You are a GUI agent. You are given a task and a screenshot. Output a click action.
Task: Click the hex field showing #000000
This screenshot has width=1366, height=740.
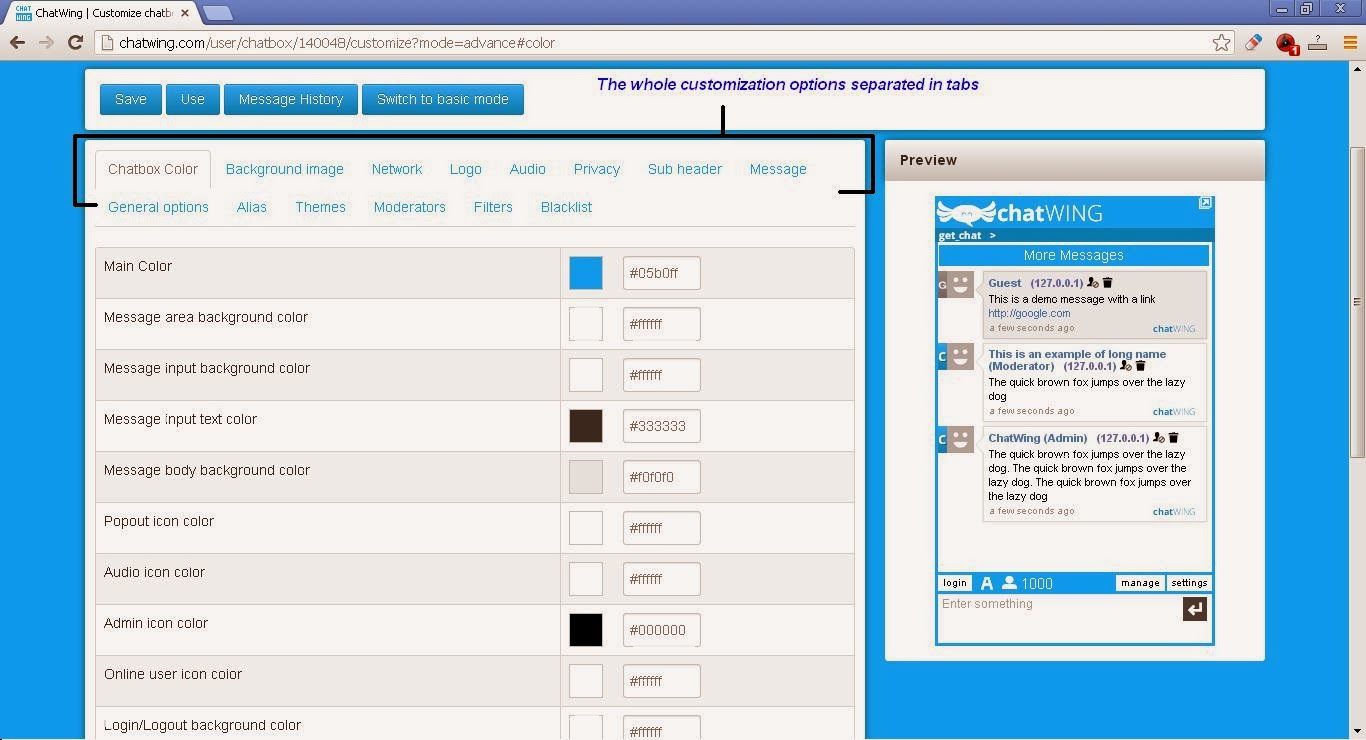[662, 630]
